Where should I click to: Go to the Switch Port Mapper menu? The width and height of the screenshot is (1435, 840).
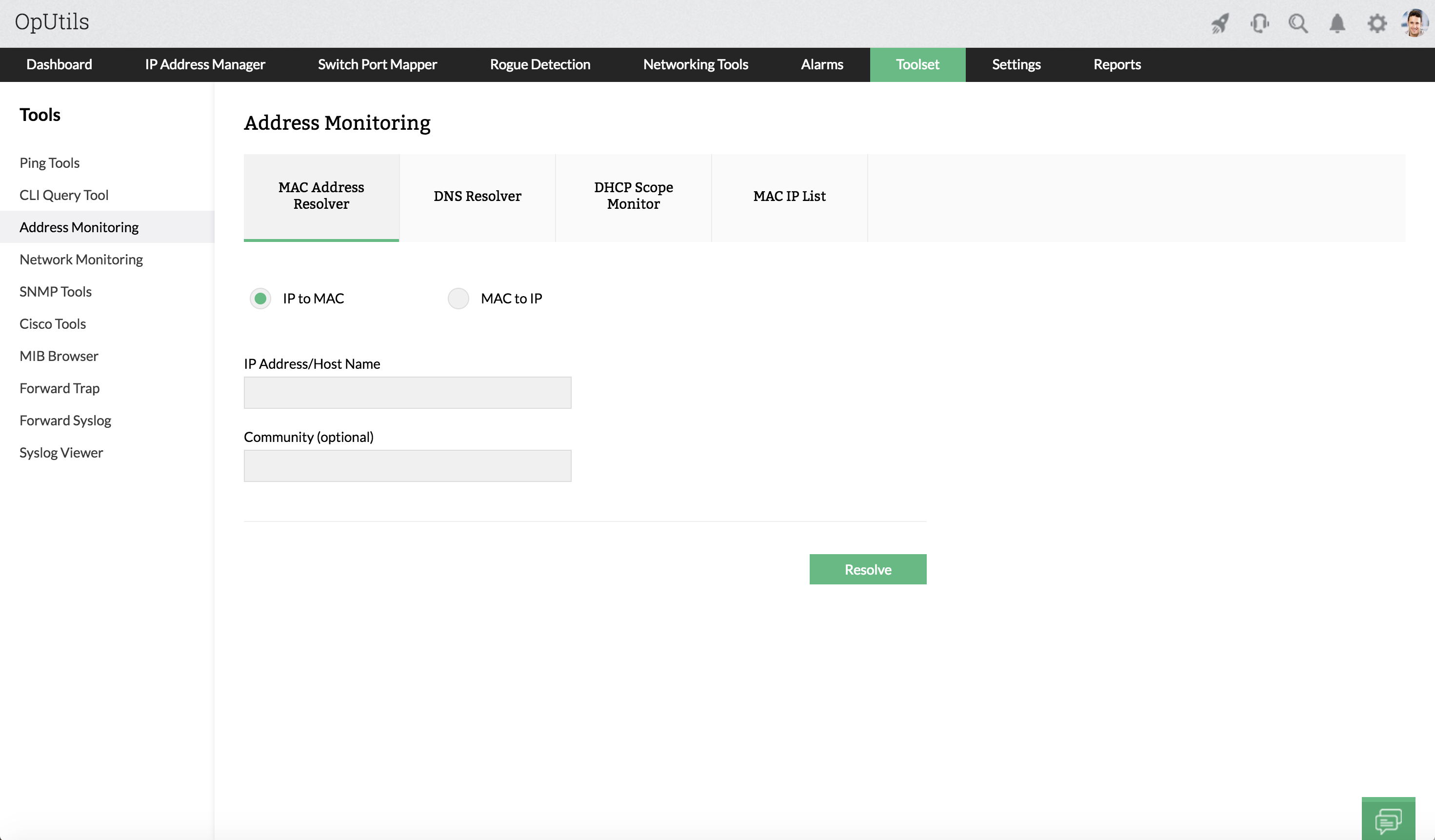tap(377, 64)
